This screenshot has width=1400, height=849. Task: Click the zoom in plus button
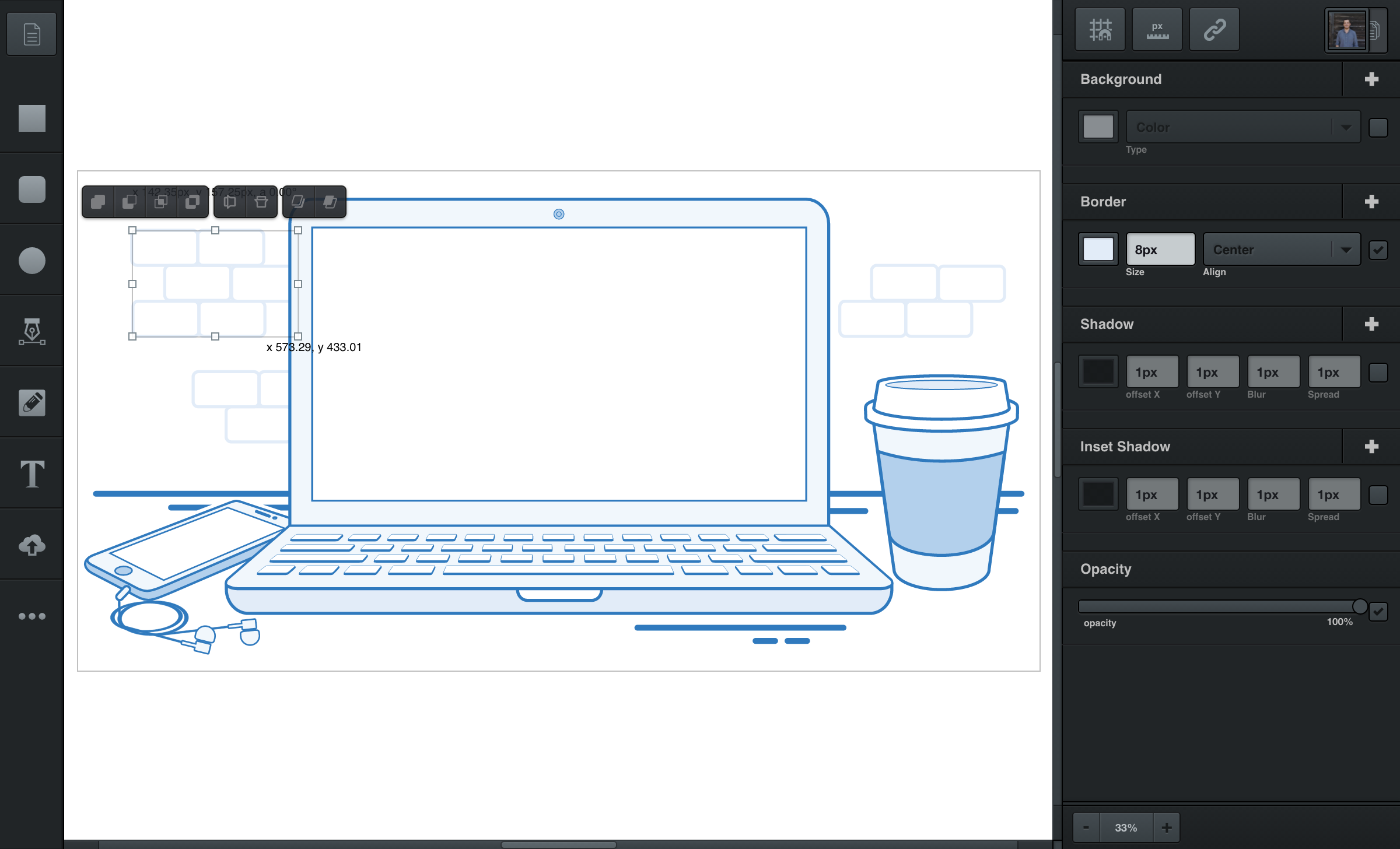click(1167, 827)
